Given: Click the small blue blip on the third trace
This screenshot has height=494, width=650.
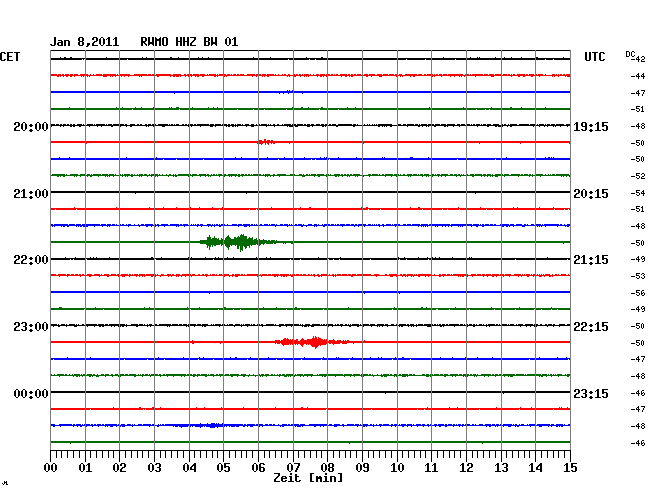Looking at the screenshot, I should coord(288,92).
